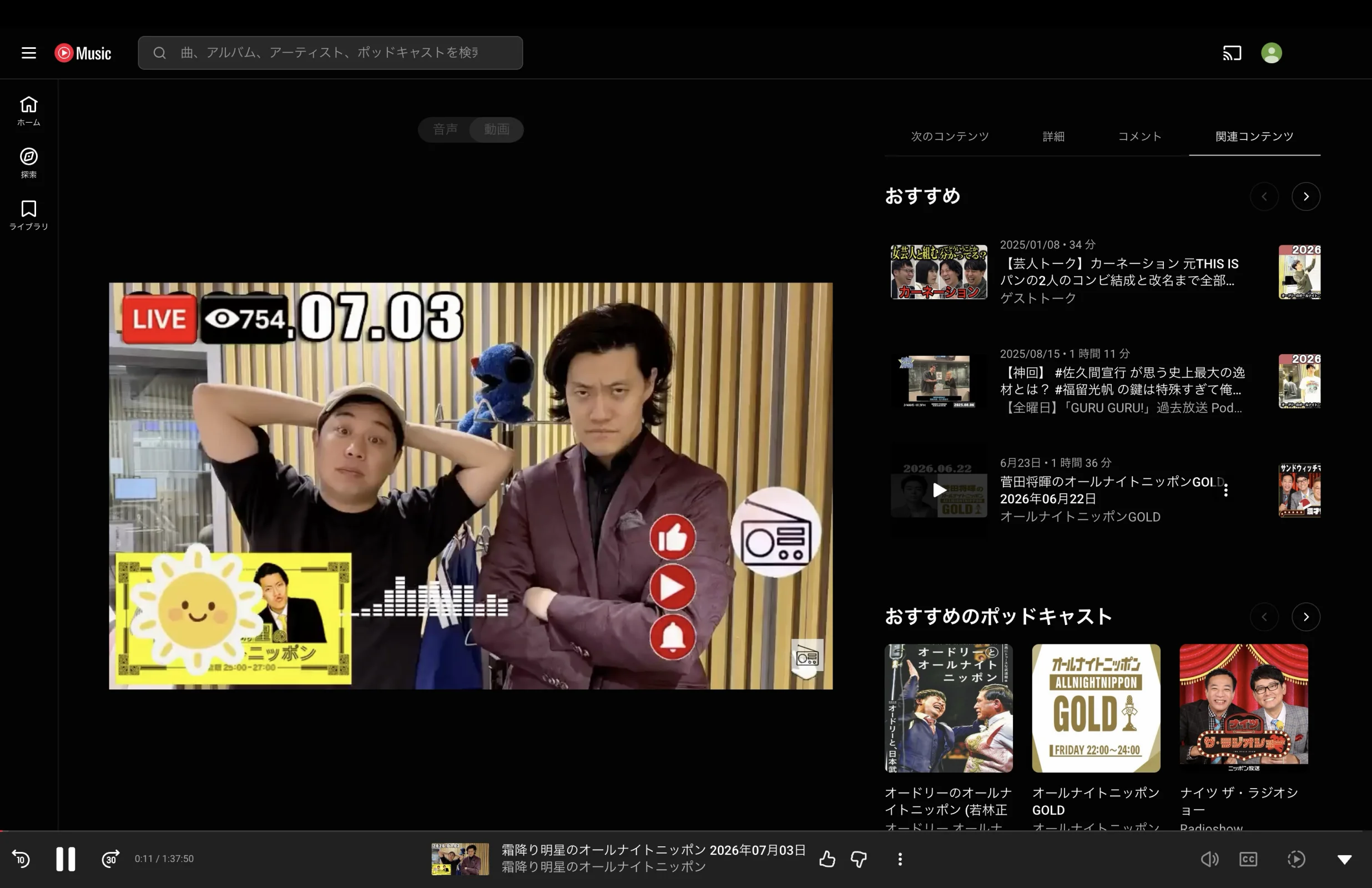Show previous おすすめのポッドキャスト items
1372x888 pixels.
(x=1264, y=617)
